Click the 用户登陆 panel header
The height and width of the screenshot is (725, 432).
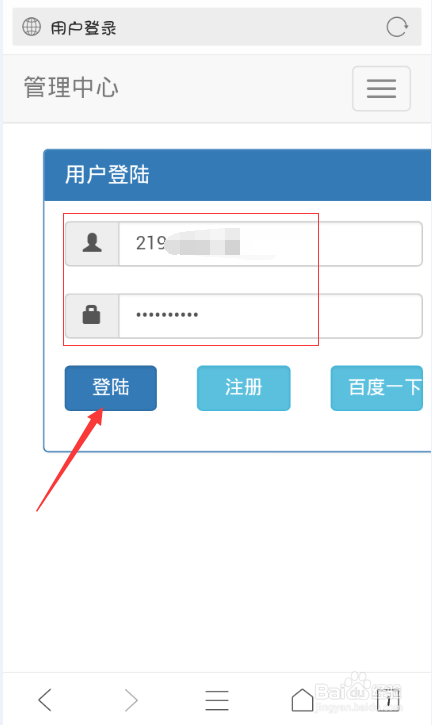click(237, 175)
